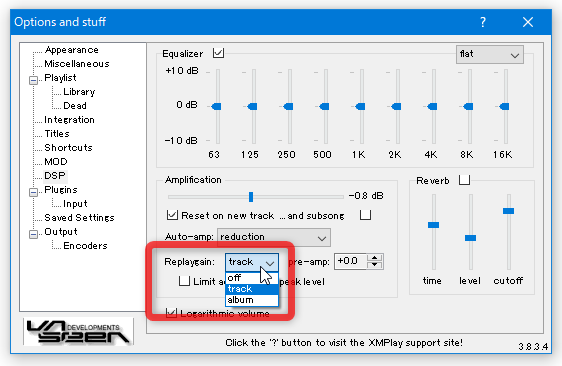Select Input under Plugins
The image size is (562, 366).
pos(75,204)
